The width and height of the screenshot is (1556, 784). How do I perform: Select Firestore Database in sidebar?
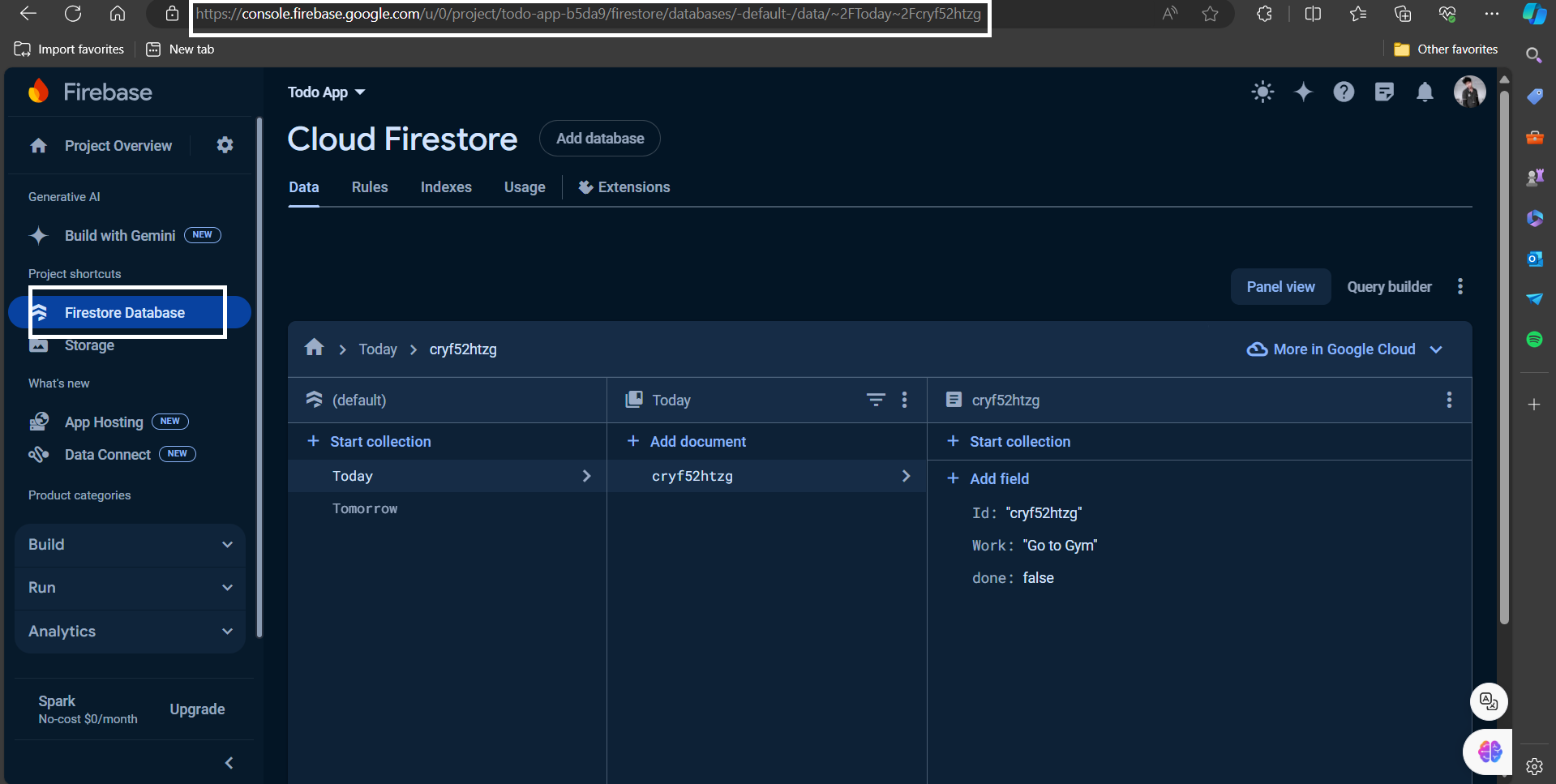point(130,313)
